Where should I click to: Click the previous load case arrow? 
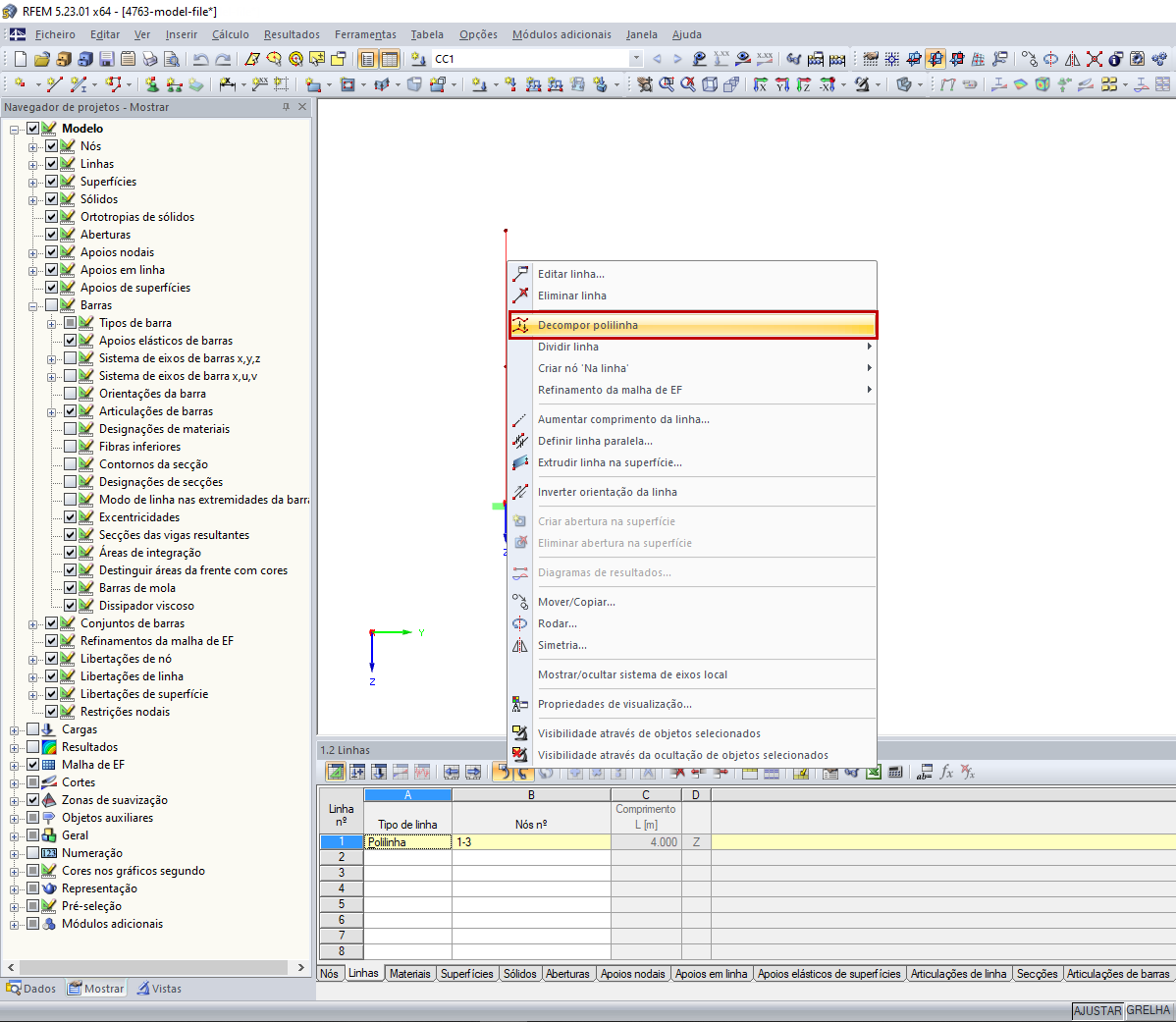657,59
